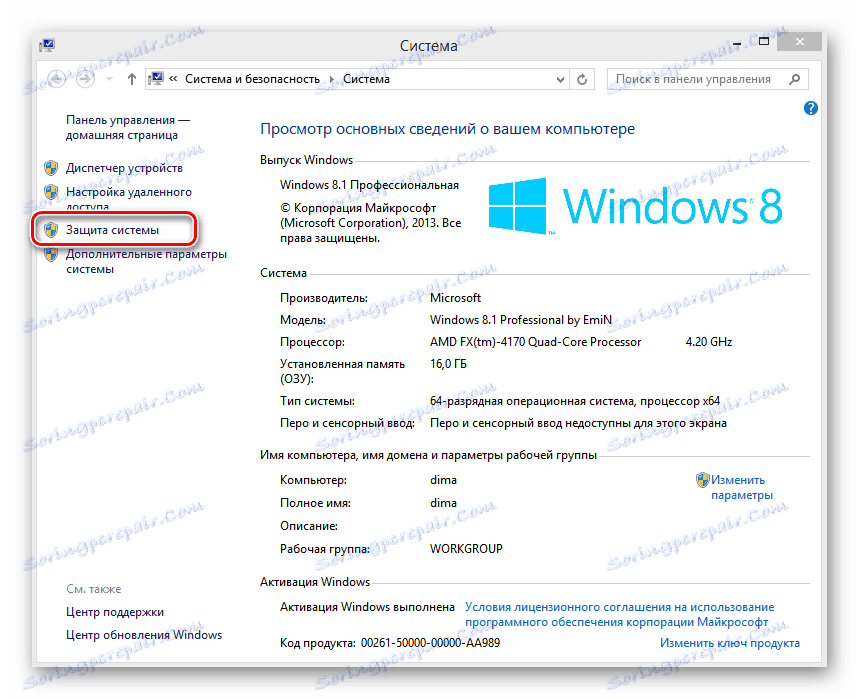Viewport: 859px width, 699px height.
Task: Expand the address bar dropdown arrow
Action: (558, 79)
